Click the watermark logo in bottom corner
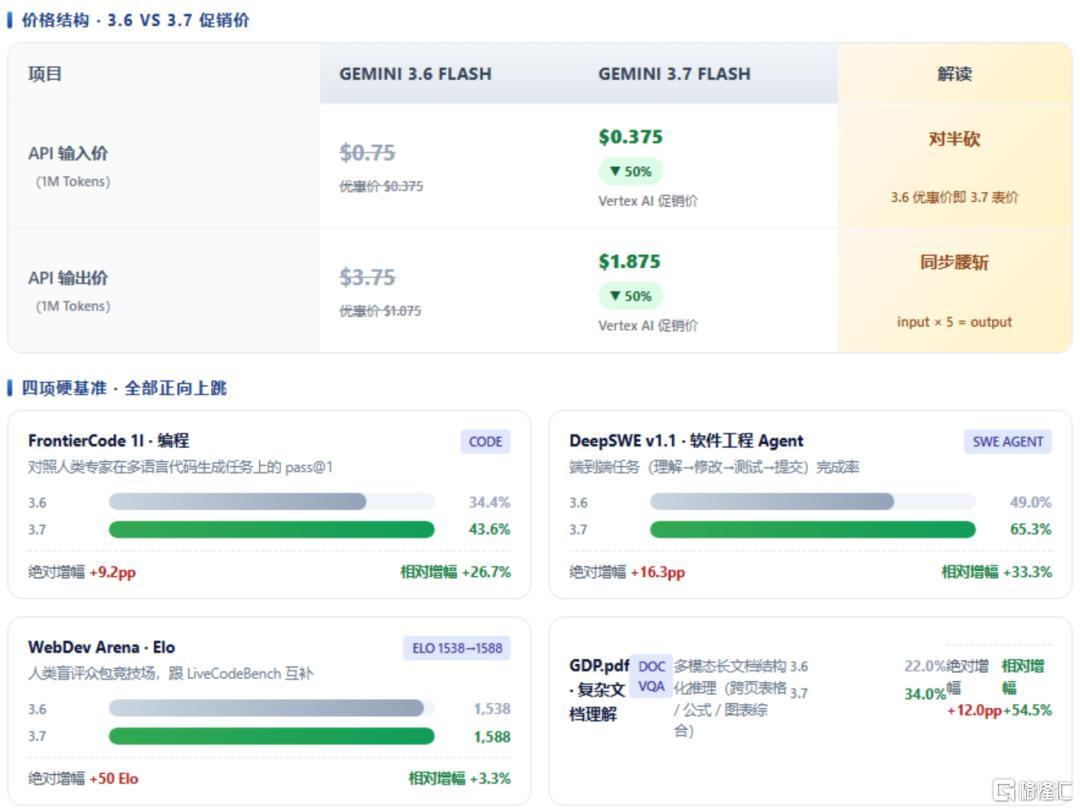This screenshot has height=809, width=1080. point(1032,789)
